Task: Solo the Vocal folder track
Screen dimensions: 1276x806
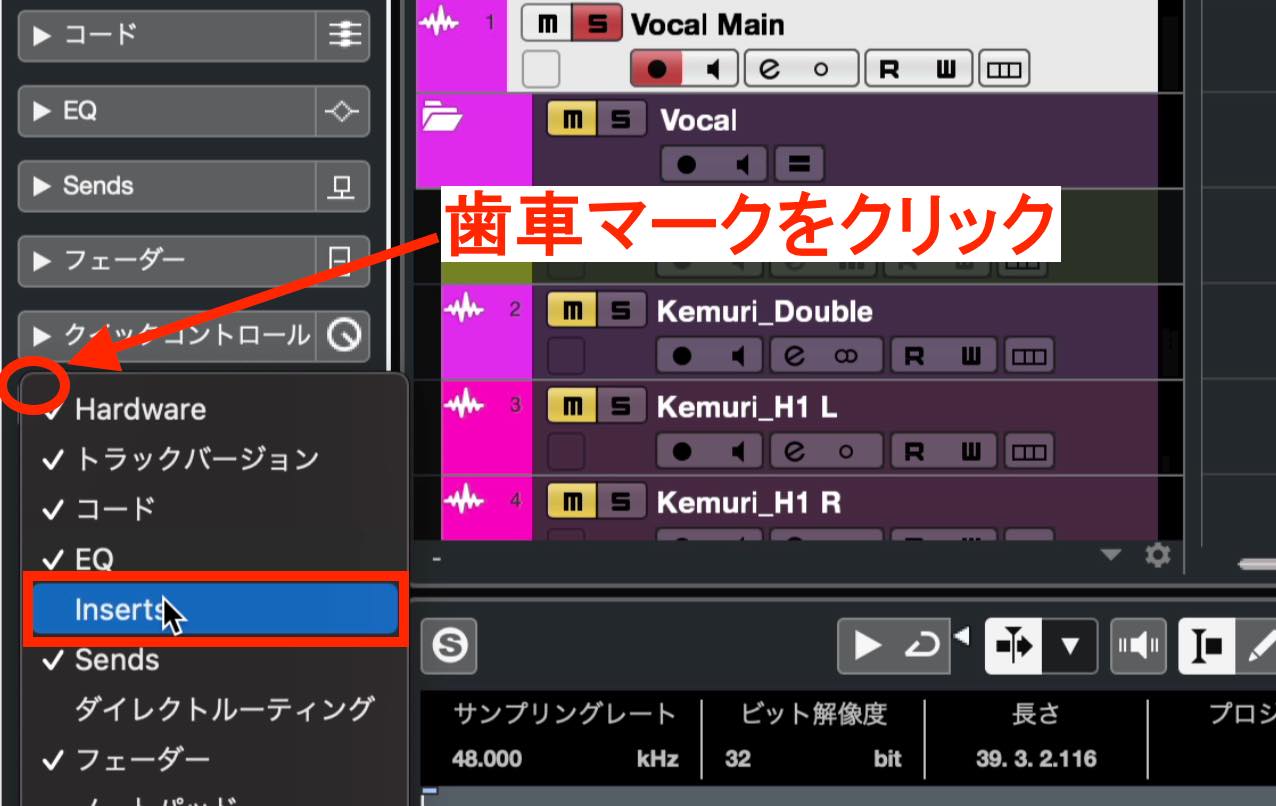Action: [x=621, y=120]
